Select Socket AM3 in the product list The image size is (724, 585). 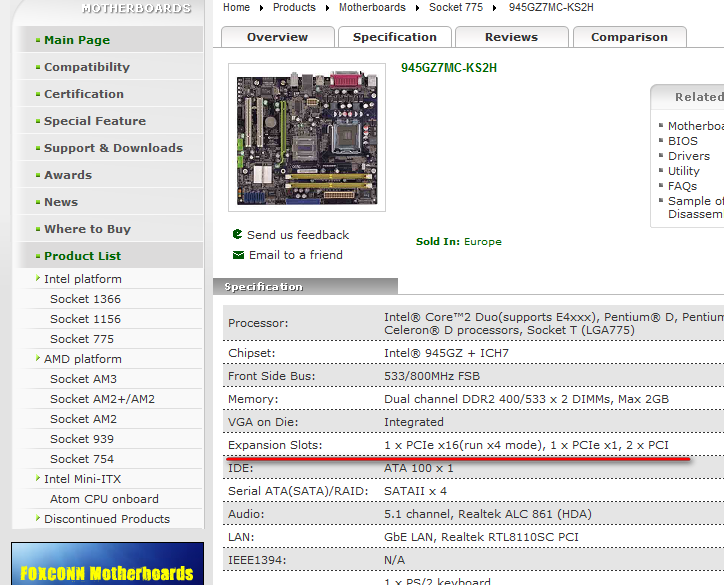[x=84, y=379]
